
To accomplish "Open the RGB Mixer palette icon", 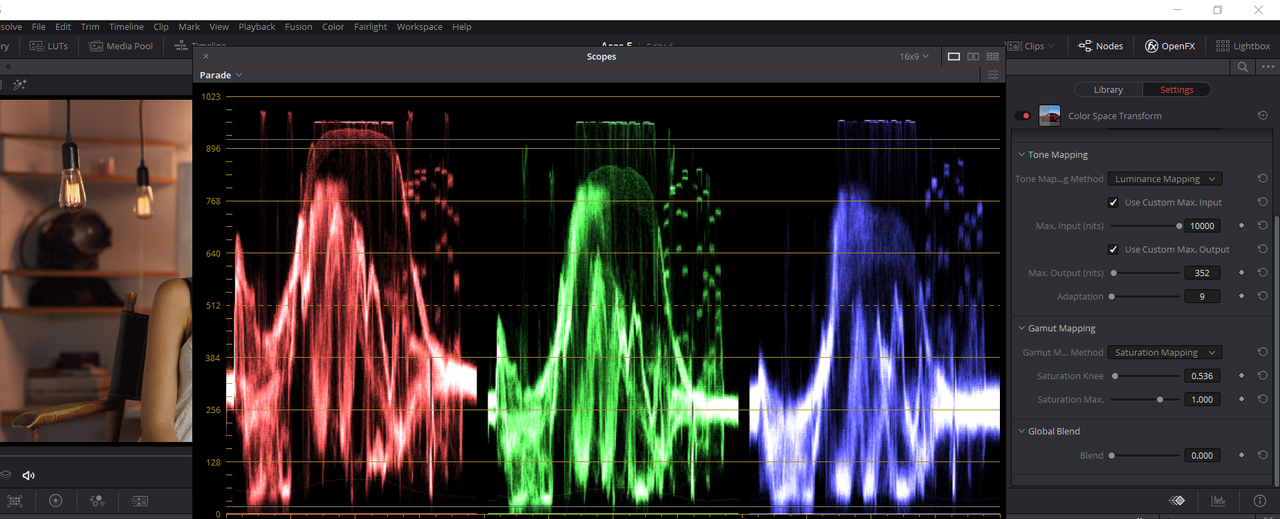I will click(x=98, y=501).
